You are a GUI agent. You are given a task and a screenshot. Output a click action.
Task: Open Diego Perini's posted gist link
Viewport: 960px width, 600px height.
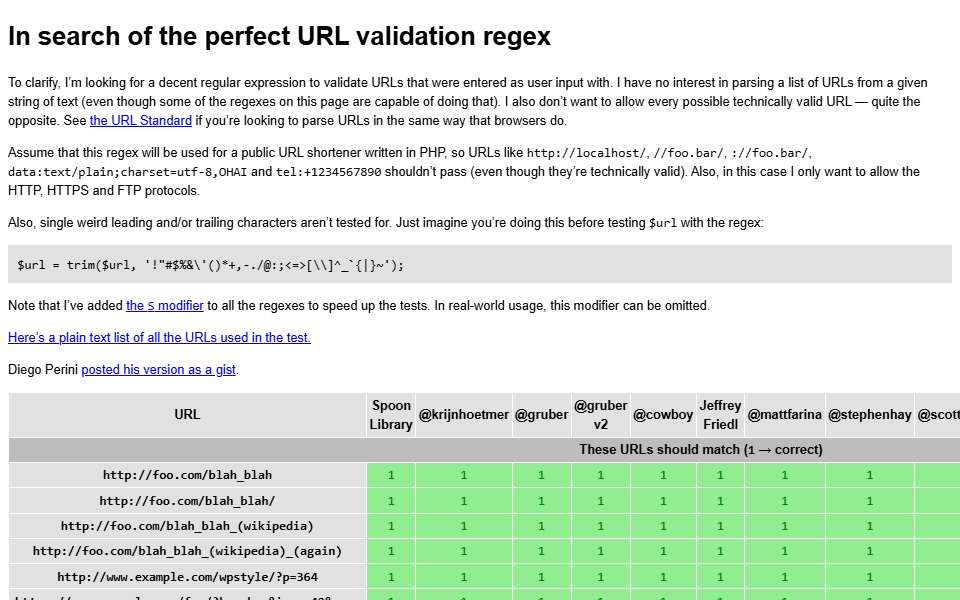[x=159, y=370]
